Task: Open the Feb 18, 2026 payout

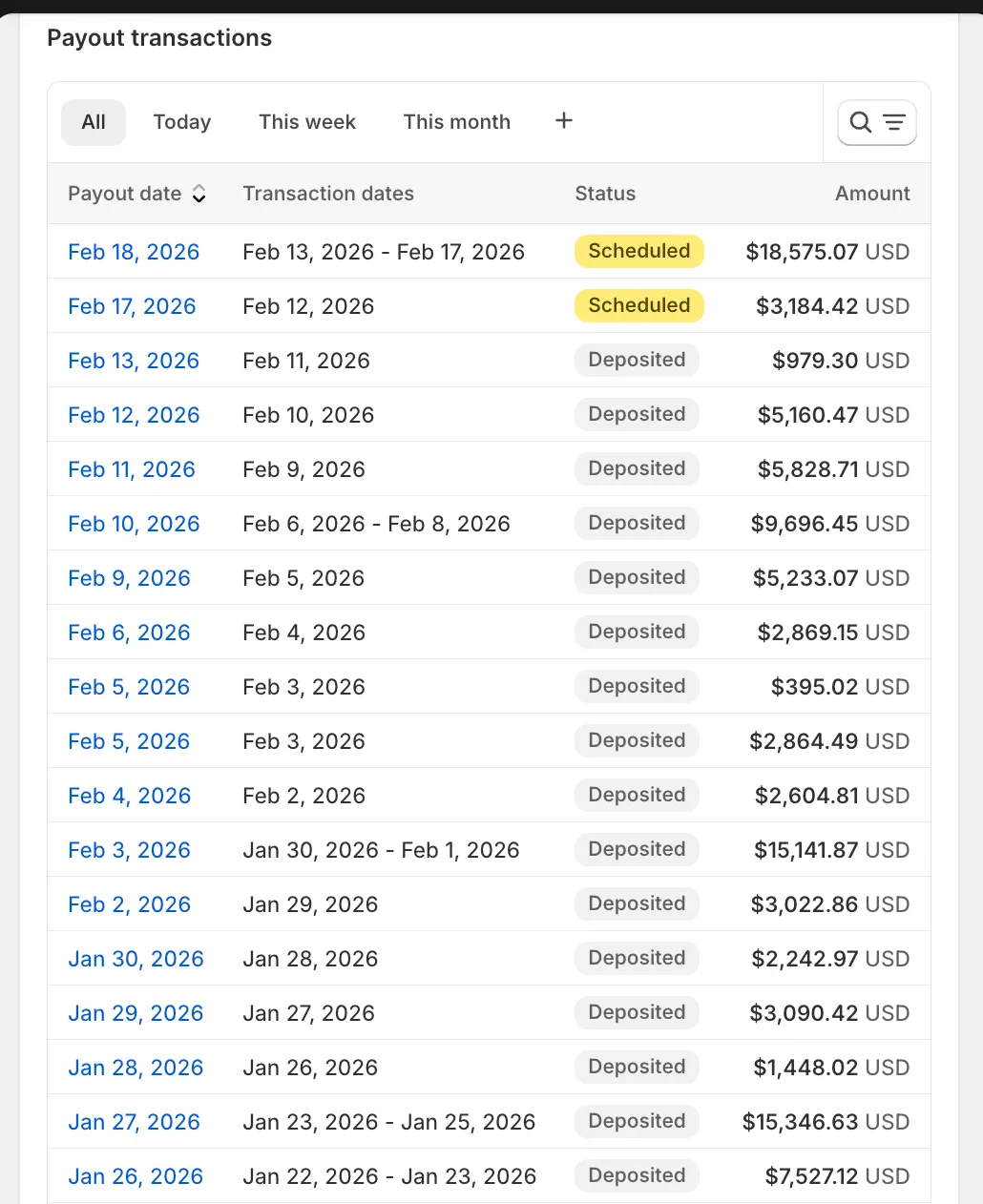Action: click(134, 252)
